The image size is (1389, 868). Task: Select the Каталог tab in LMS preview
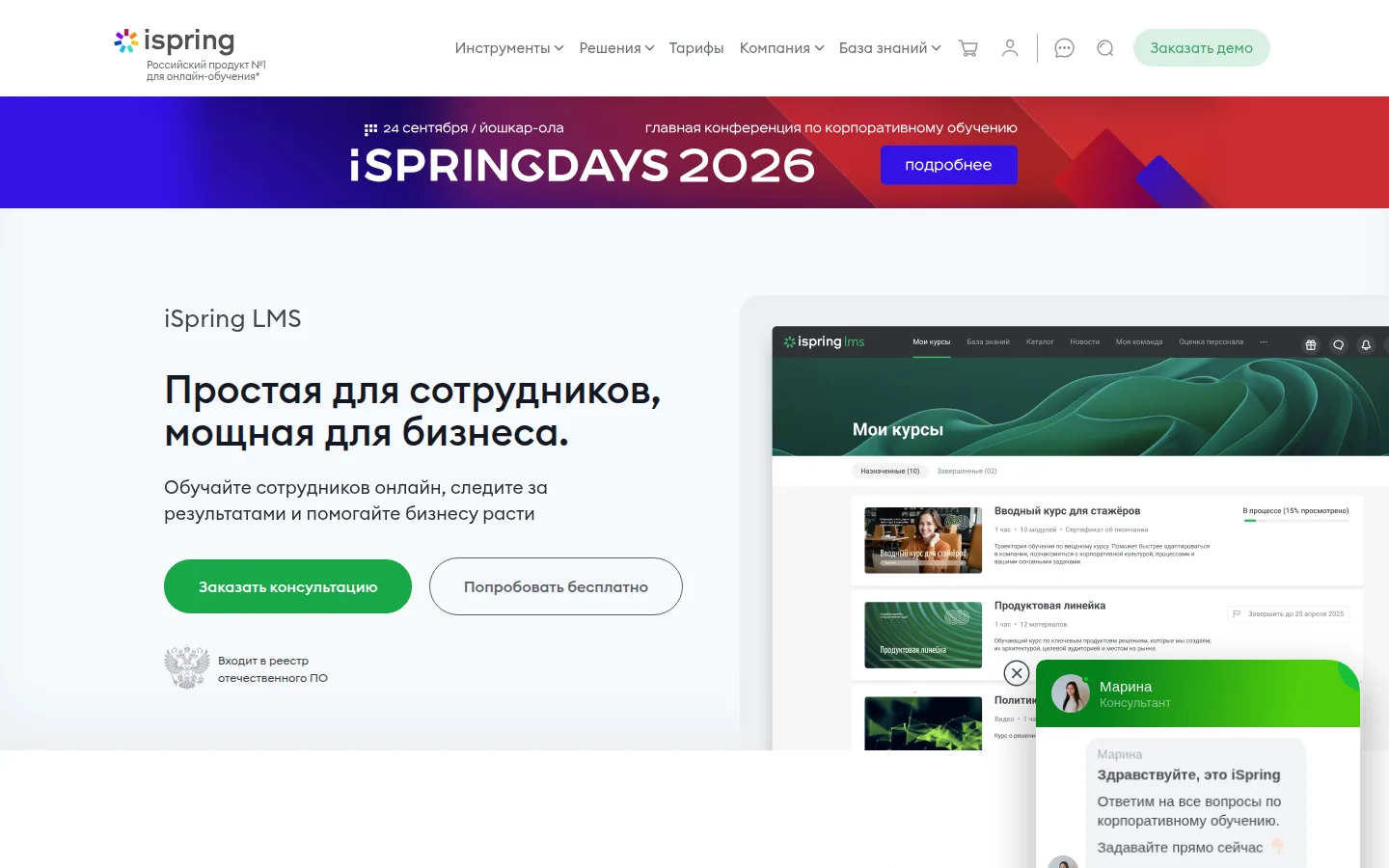pyautogui.click(x=1040, y=342)
